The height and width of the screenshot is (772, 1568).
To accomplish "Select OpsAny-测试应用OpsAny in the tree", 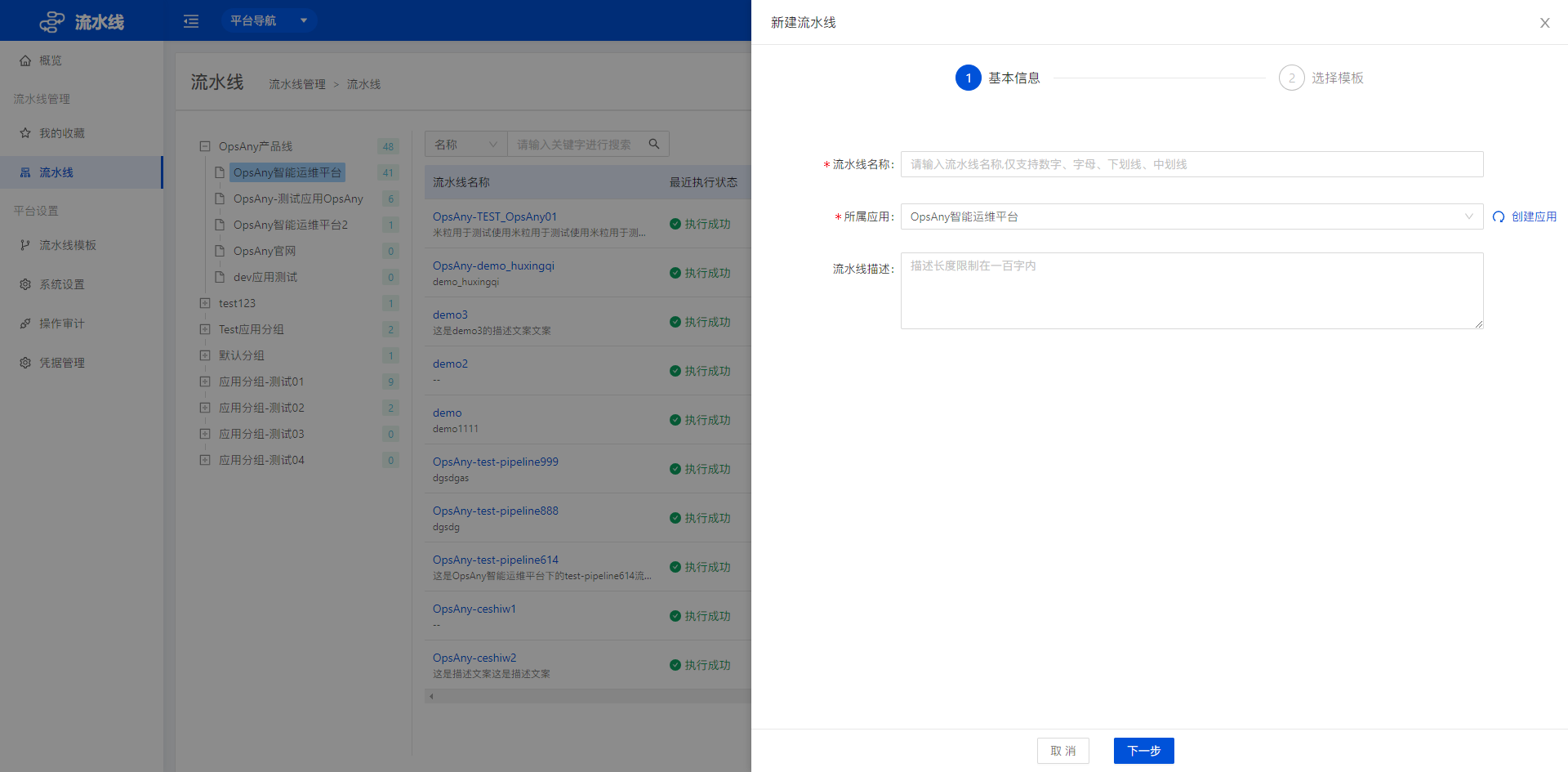I will 298,199.
